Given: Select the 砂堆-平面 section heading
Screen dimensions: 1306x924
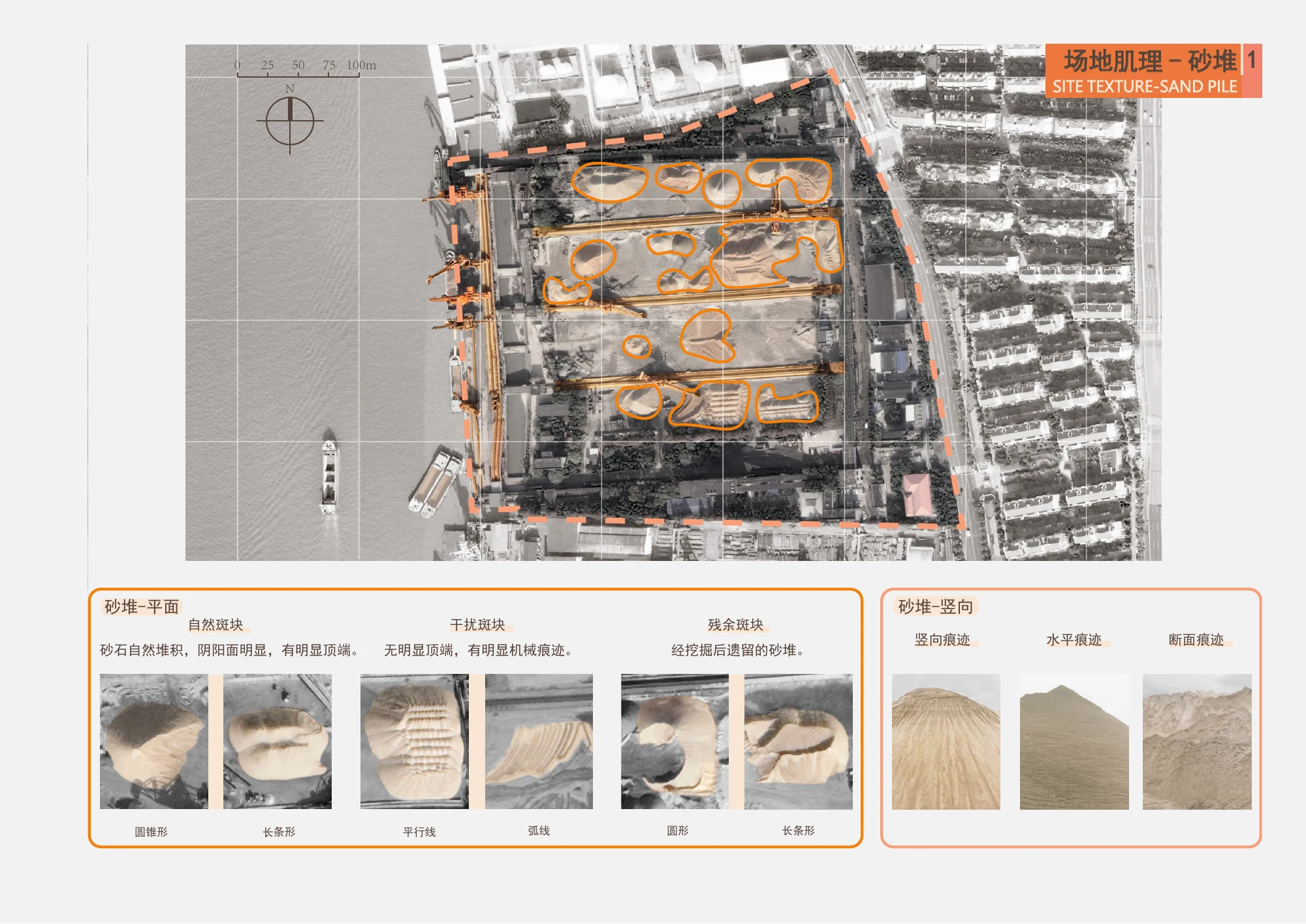Looking at the screenshot, I should [142, 607].
